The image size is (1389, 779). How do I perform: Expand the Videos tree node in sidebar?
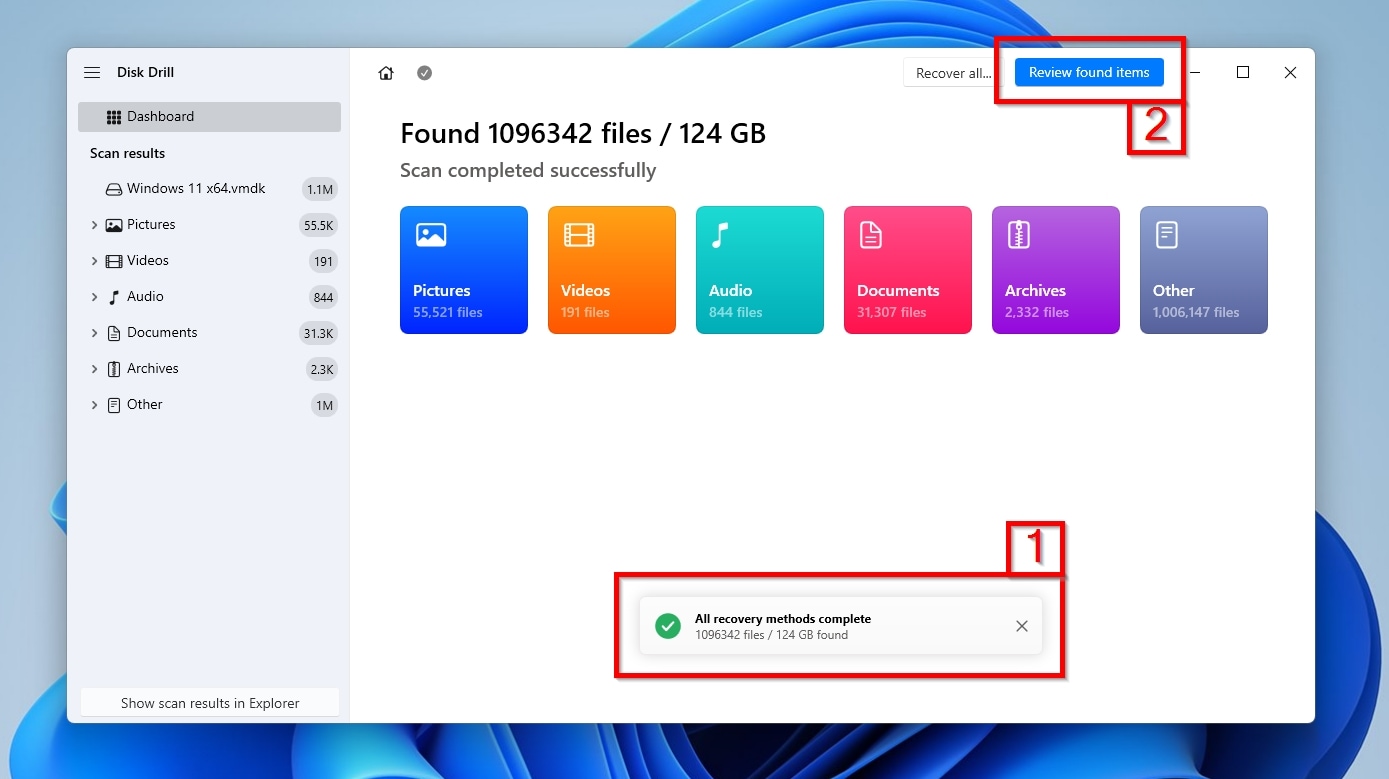[x=94, y=261]
